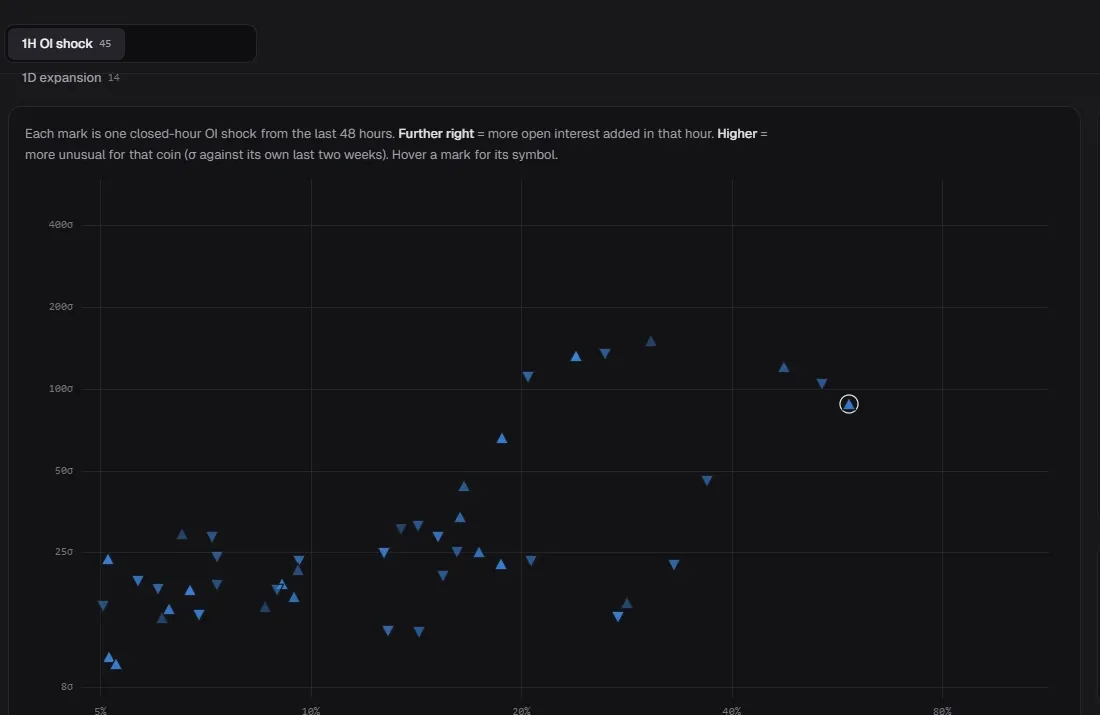The height and width of the screenshot is (715, 1100).
Task: Click the 40% x-axis label
Action: [x=732, y=711]
